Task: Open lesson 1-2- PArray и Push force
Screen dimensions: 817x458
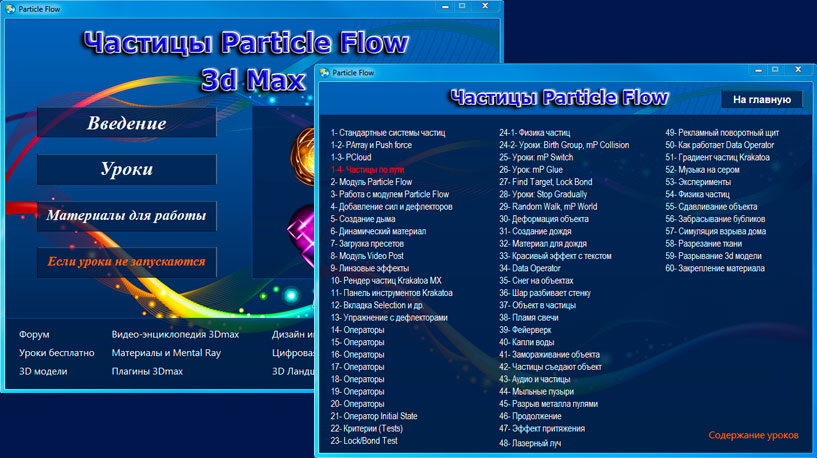Action: [x=372, y=145]
